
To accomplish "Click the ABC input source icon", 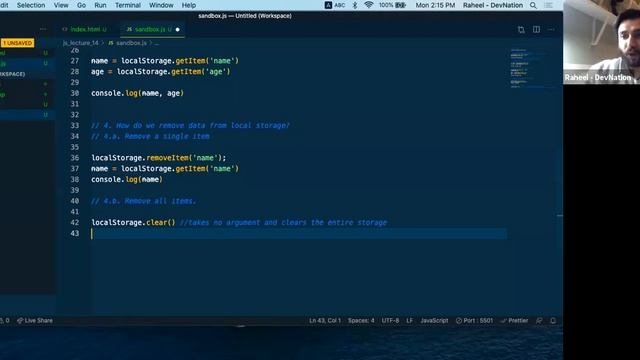I will [335, 5].
